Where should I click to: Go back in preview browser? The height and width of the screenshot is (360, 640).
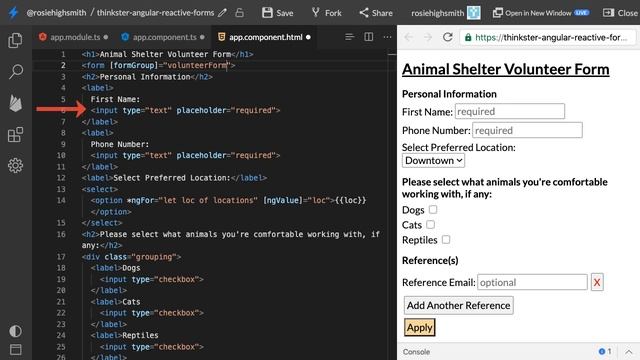(408, 37)
